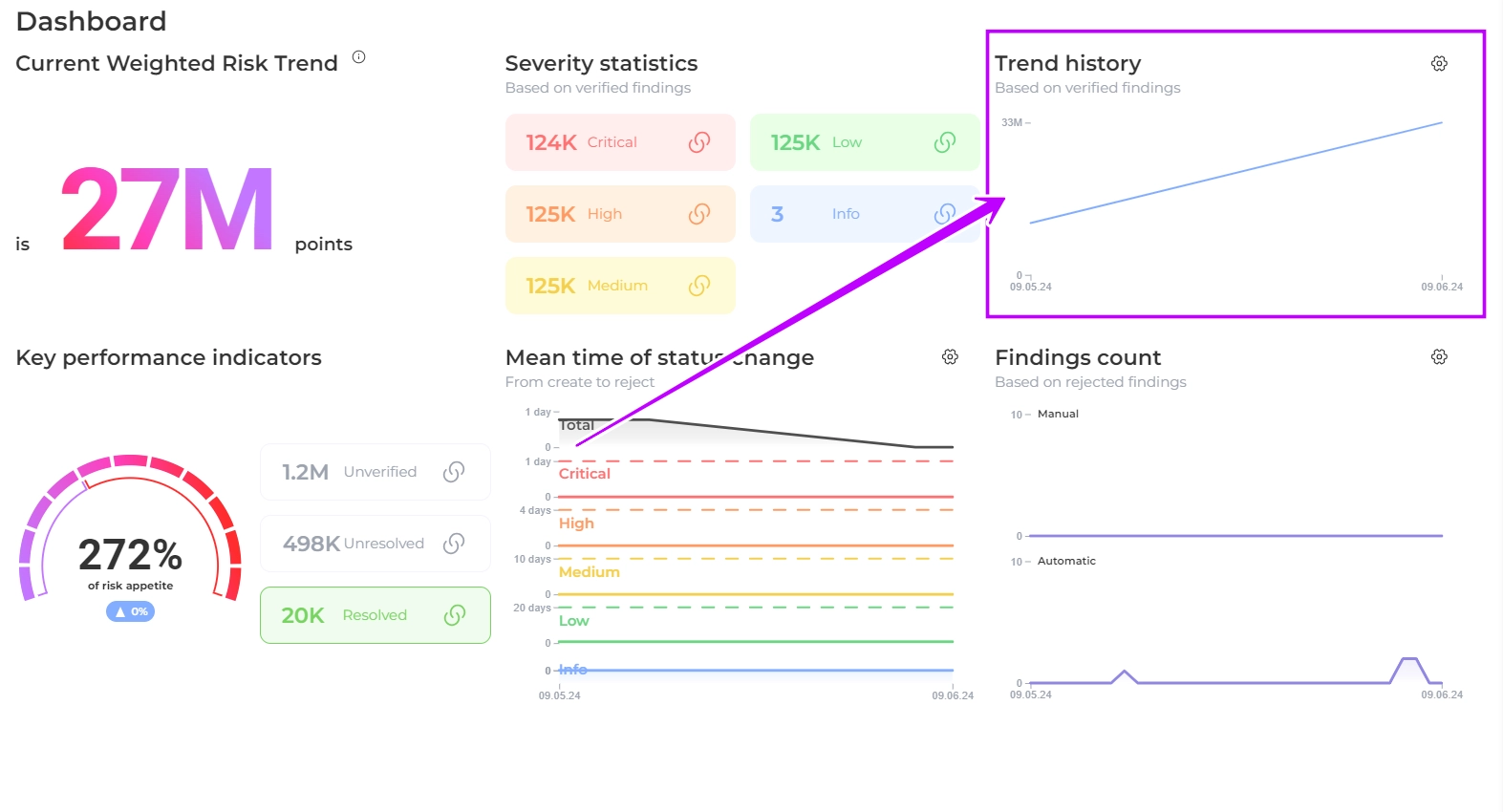Click link icon on High severity card
This screenshot has height=812, width=1503.
(x=698, y=214)
